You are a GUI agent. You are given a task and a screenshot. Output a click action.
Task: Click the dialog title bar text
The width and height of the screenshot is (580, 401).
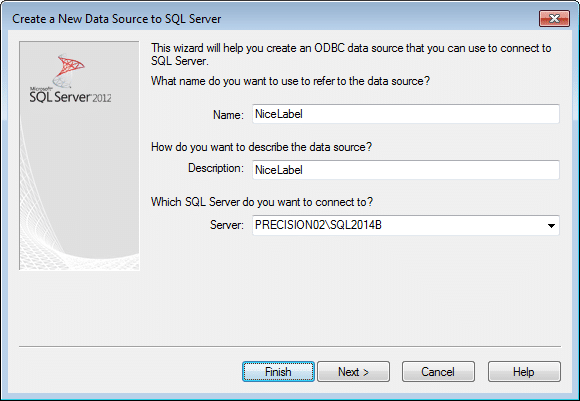click(117, 19)
